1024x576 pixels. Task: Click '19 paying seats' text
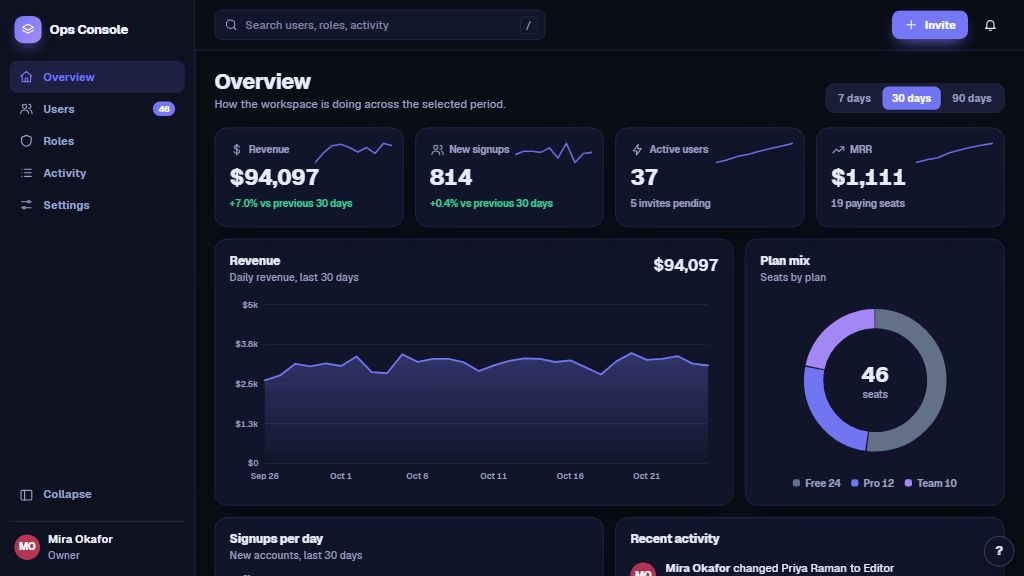coord(868,203)
